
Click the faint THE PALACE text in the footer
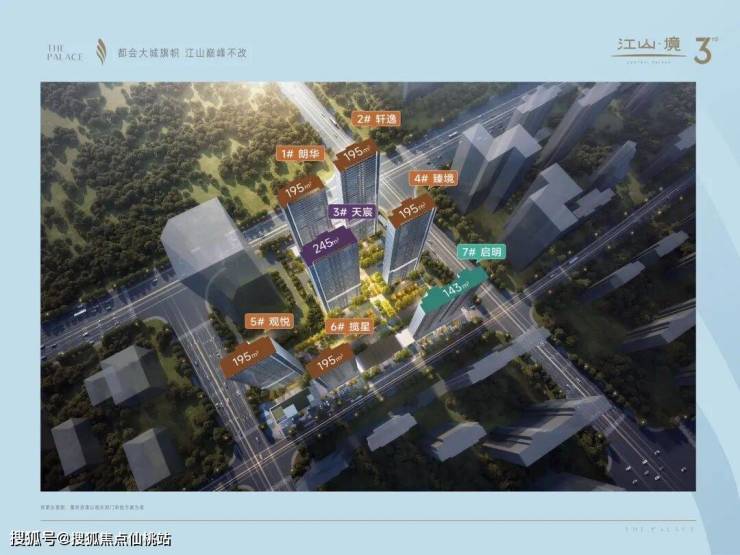coord(660,530)
